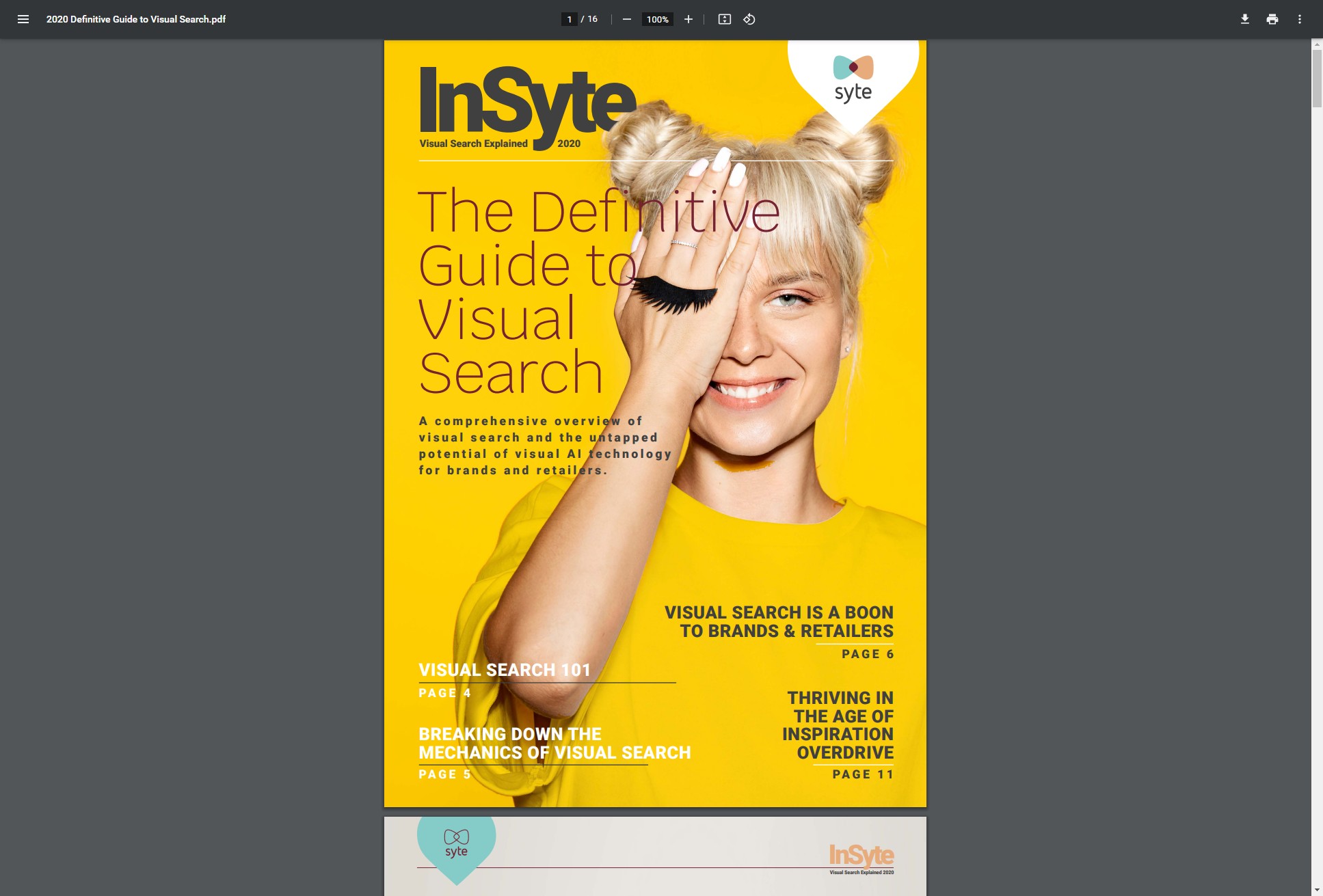Viewport: 1323px width, 896px height.
Task: Open the more actions three-dot menu
Action: coord(1299,19)
